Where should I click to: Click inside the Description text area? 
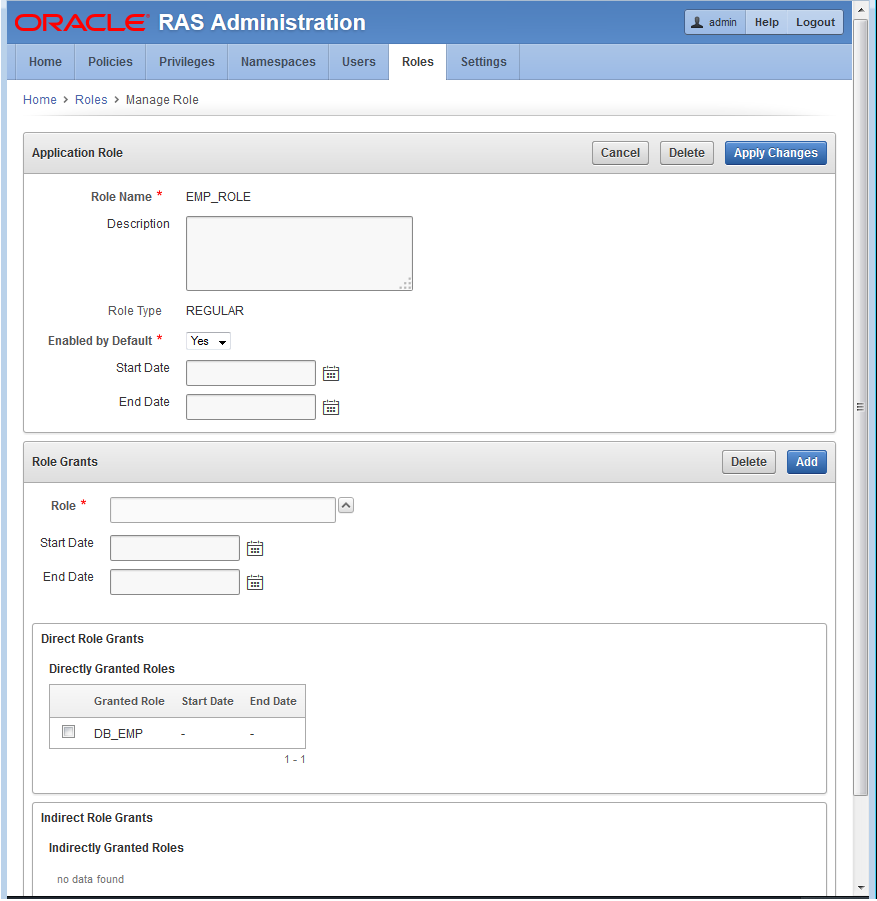pyautogui.click(x=299, y=253)
